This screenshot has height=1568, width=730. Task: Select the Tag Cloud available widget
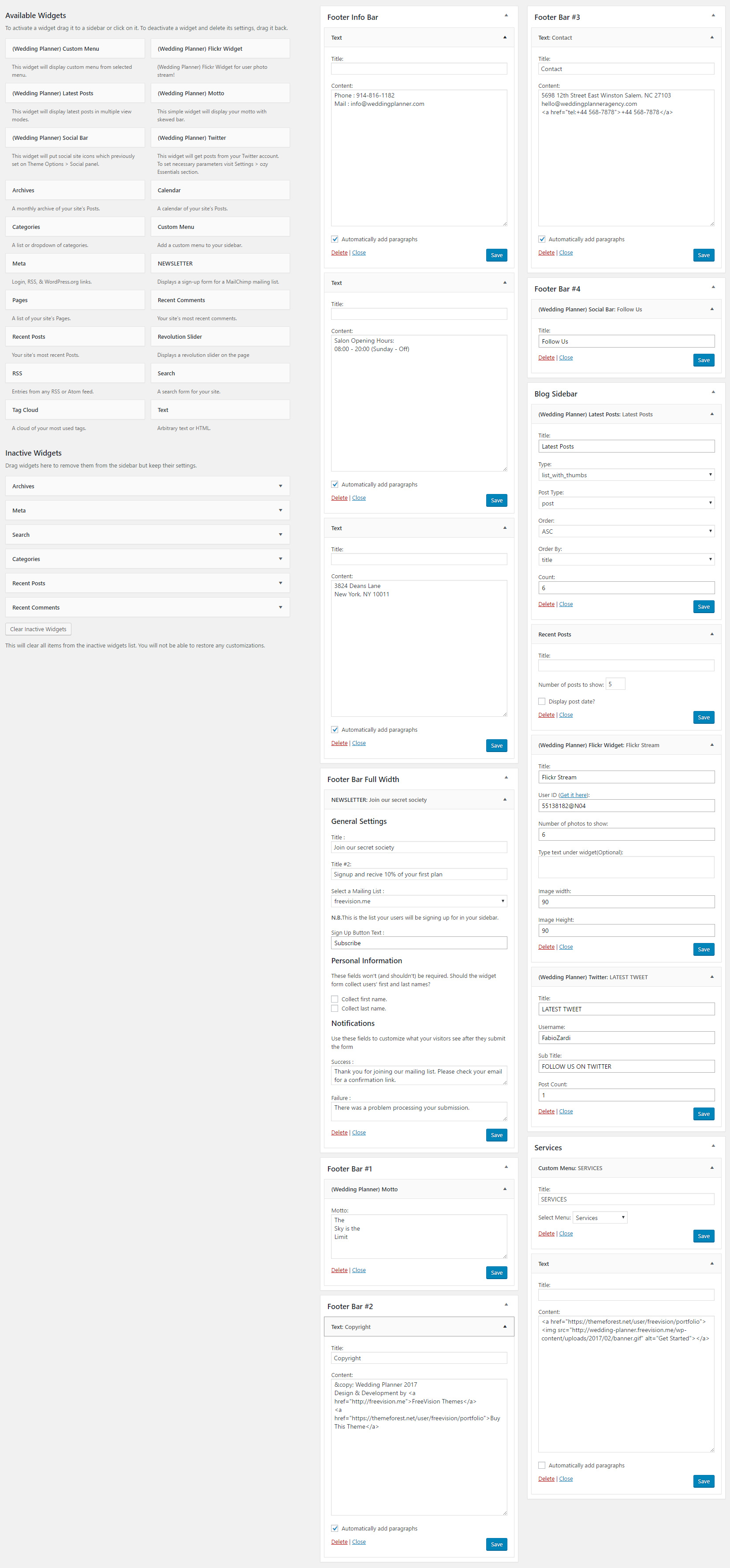(x=75, y=410)
